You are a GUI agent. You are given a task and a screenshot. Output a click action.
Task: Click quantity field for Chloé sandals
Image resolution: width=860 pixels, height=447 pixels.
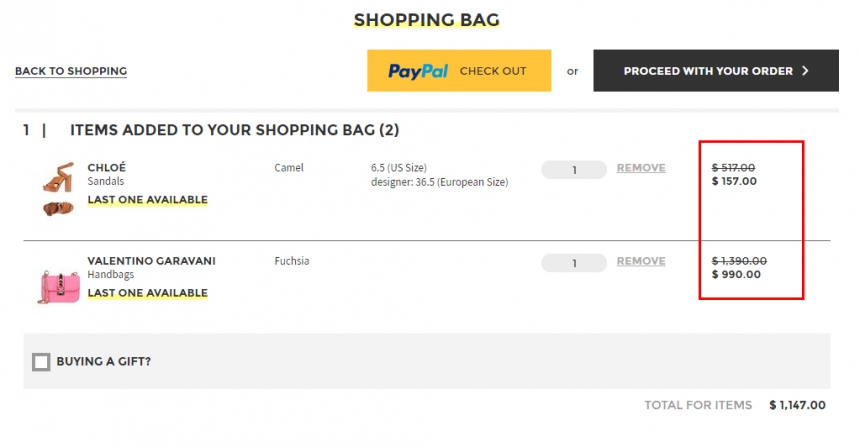(574, 170)
